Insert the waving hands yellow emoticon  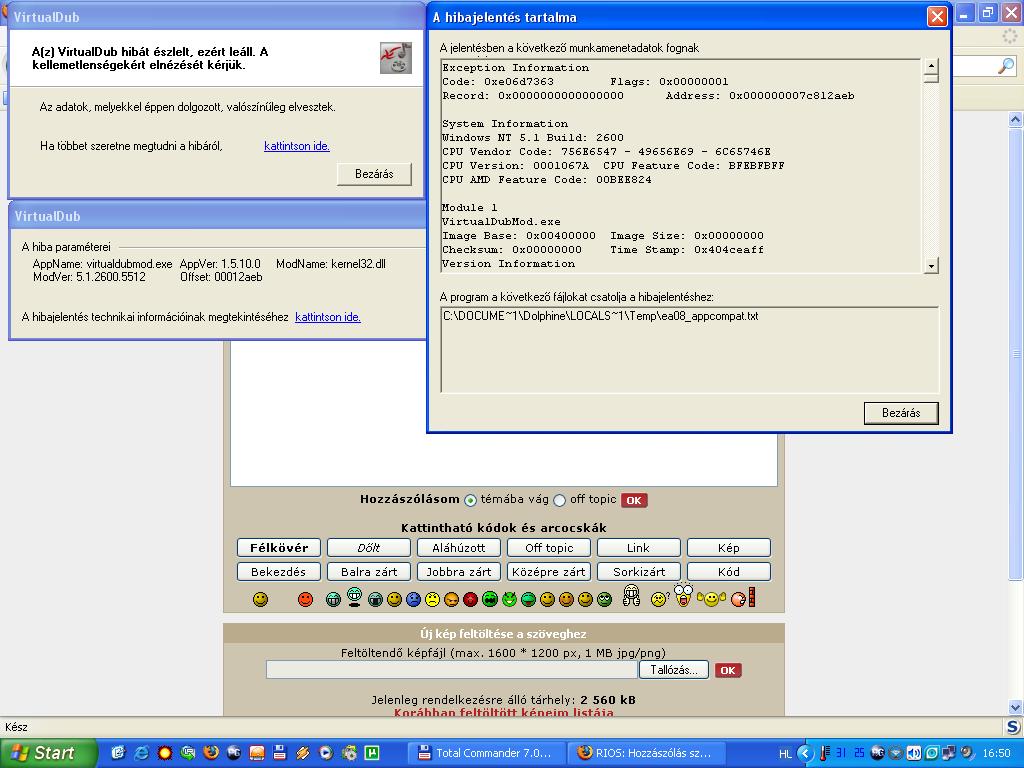pos(711,598)
